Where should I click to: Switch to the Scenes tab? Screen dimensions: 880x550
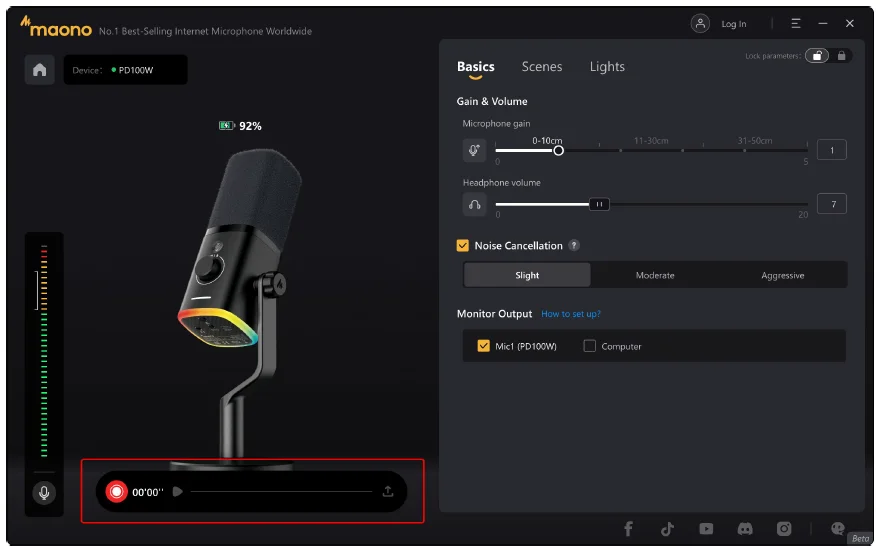pos(542,67)
